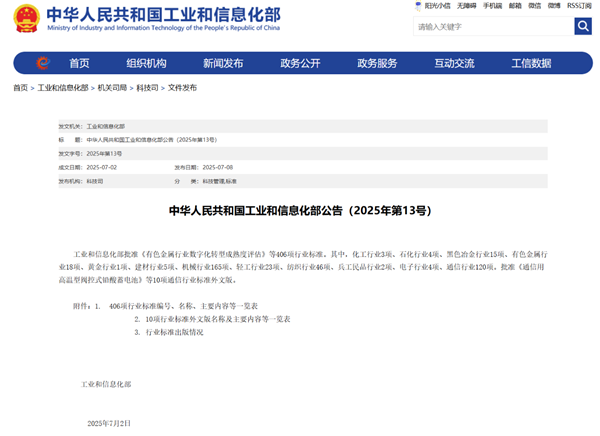Navigate to 科技司 in the breadcrumb
The height and width of the screenshot is (436, 600).
(x=147, y=88)
